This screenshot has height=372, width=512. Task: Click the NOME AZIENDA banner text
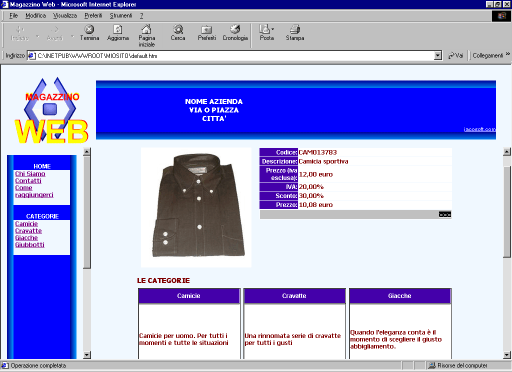[214, 102]
